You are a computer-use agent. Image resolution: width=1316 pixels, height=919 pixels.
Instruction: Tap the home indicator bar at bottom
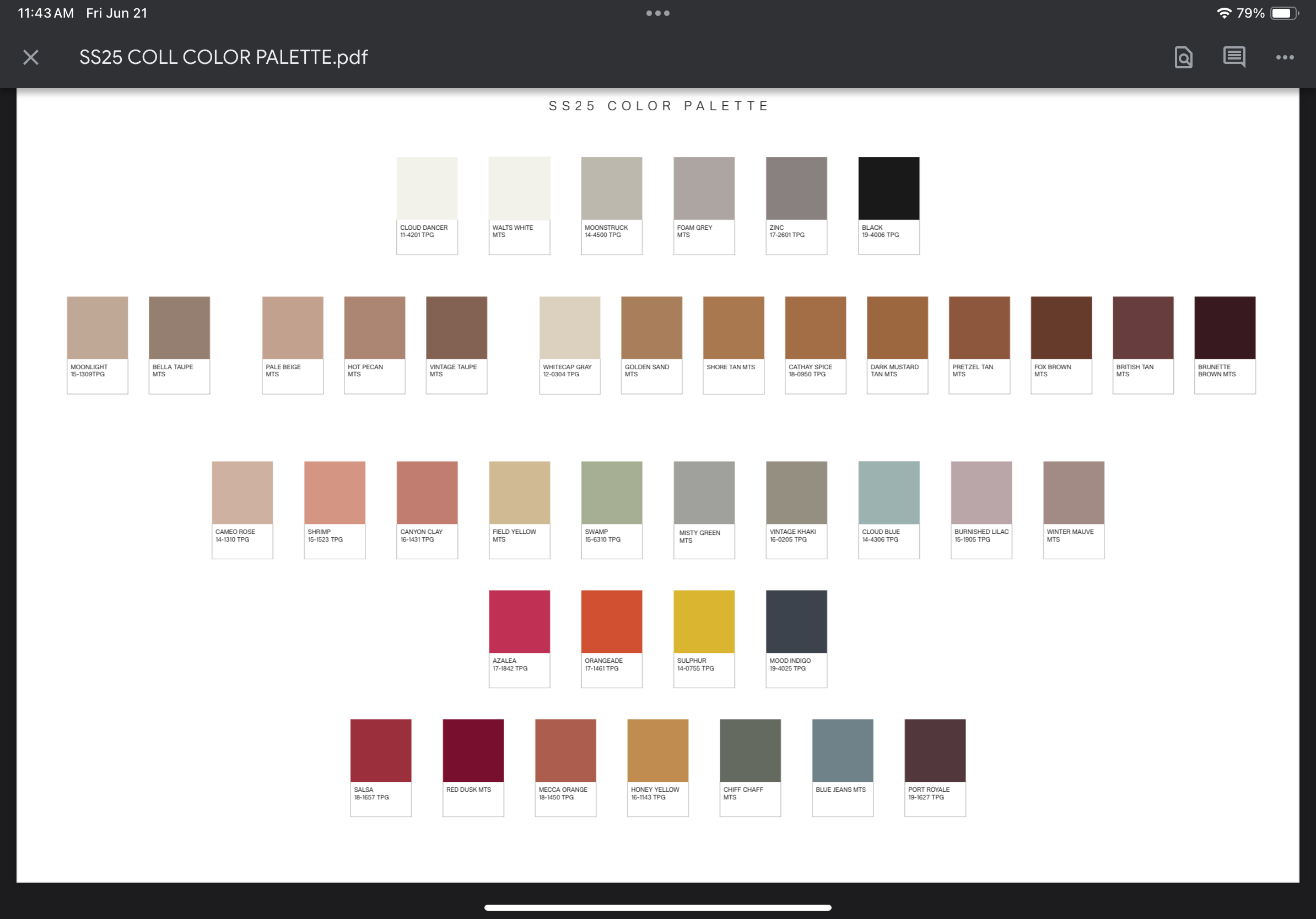[x=657, y=907]
